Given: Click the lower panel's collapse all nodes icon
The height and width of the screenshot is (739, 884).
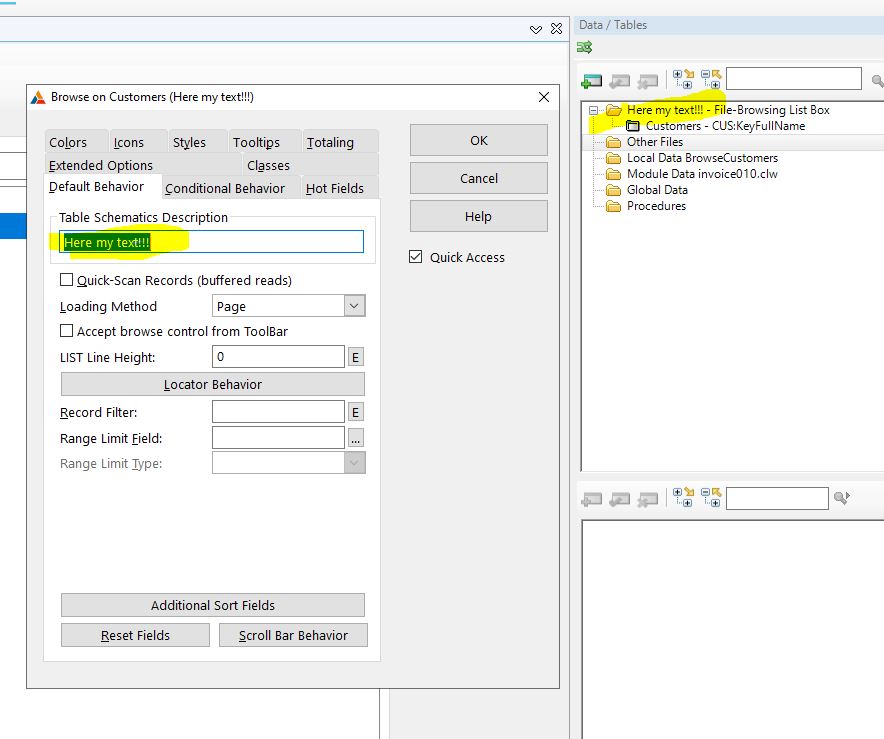Looking at the screenshot, I should (x=711, y=497).
